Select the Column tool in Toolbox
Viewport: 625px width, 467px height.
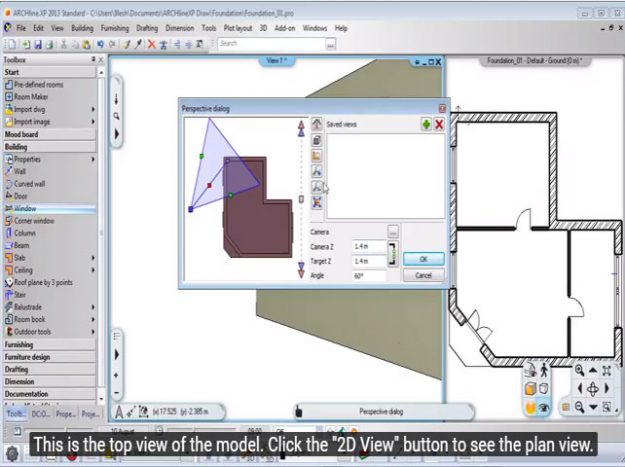point(25,232)
